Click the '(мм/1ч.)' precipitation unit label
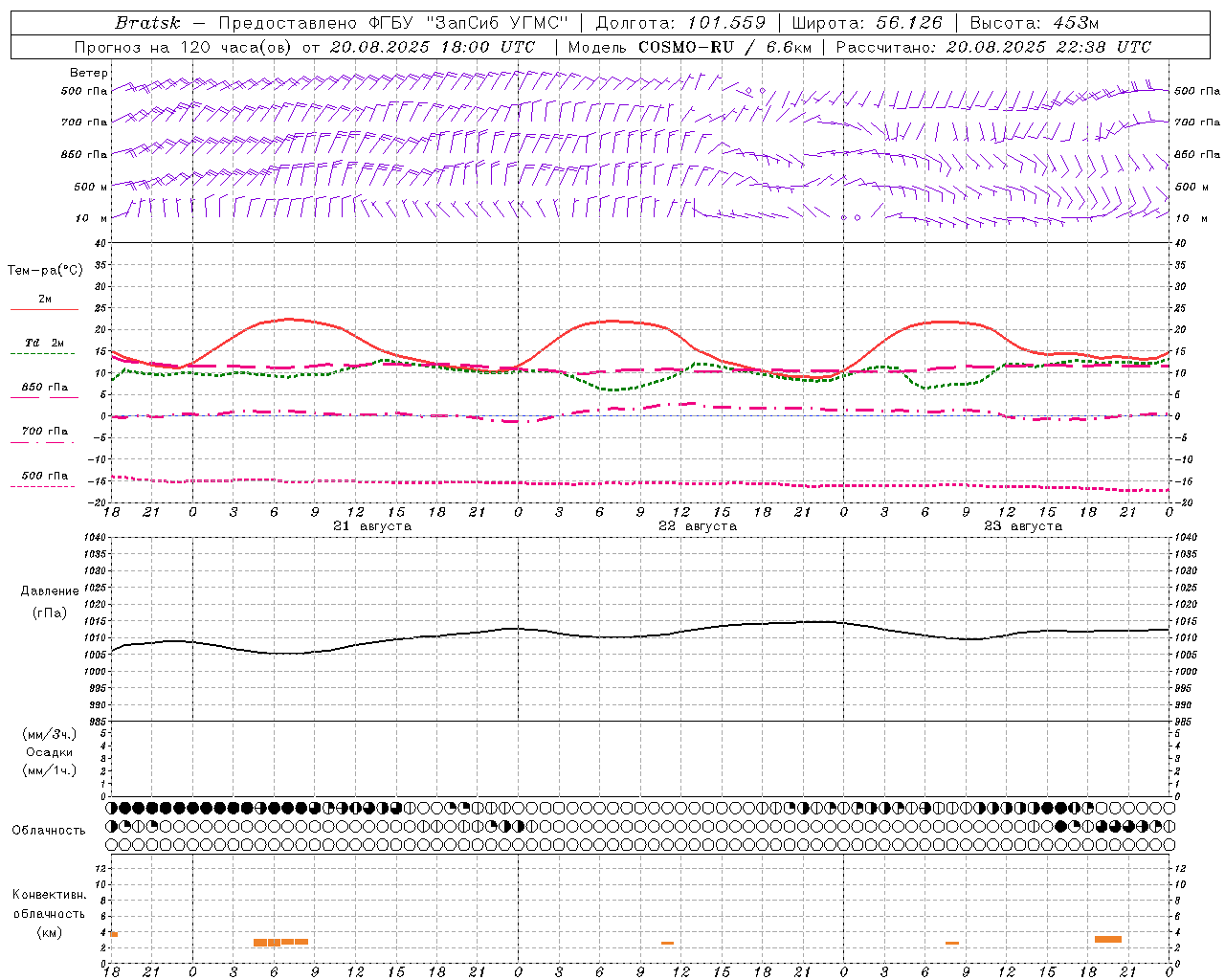Image resolution: width=1225 pixels, height=980 pixels. tap(50, 770)
